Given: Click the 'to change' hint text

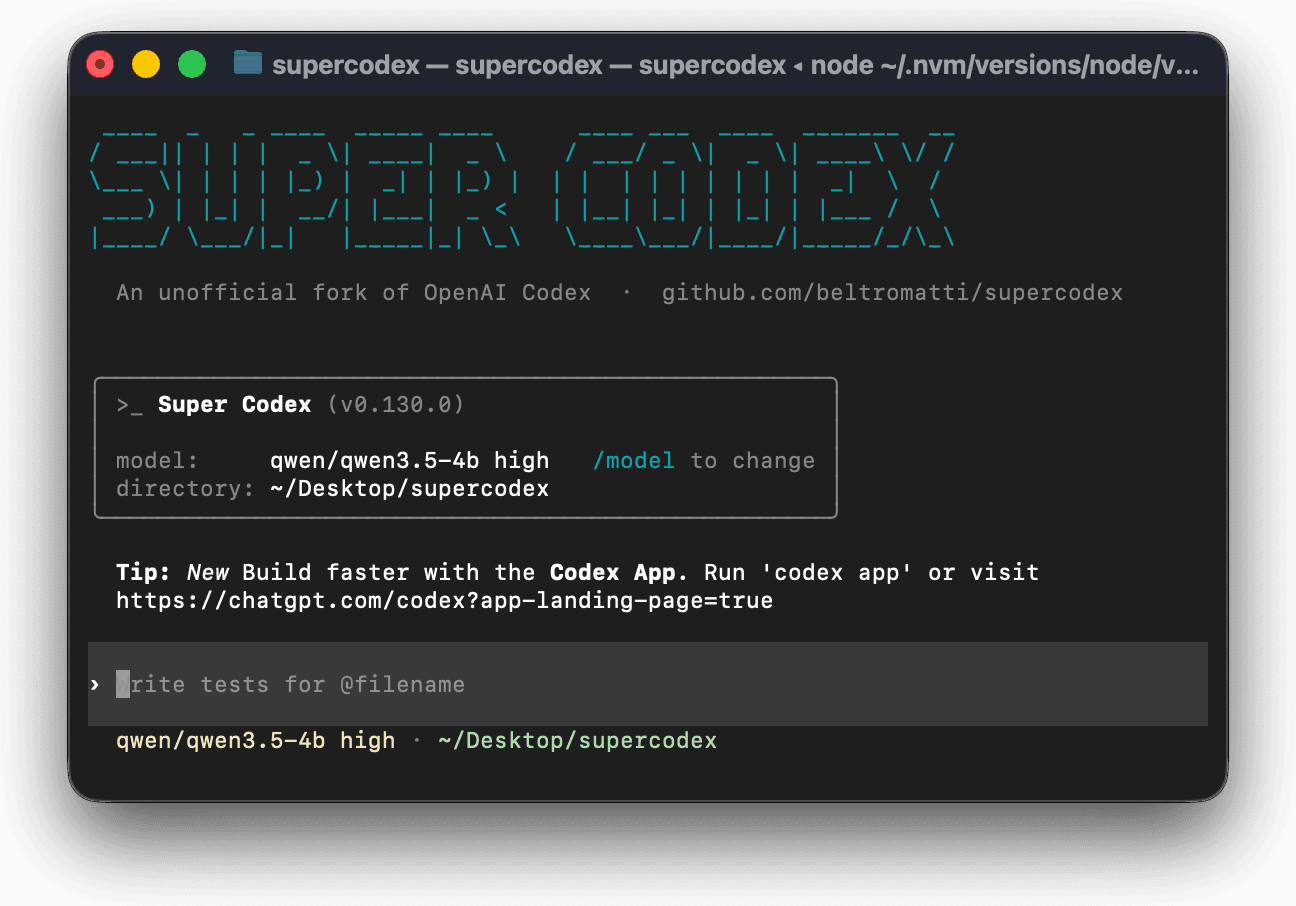Looking at the screenshot, I should click(x=752, y=461).
